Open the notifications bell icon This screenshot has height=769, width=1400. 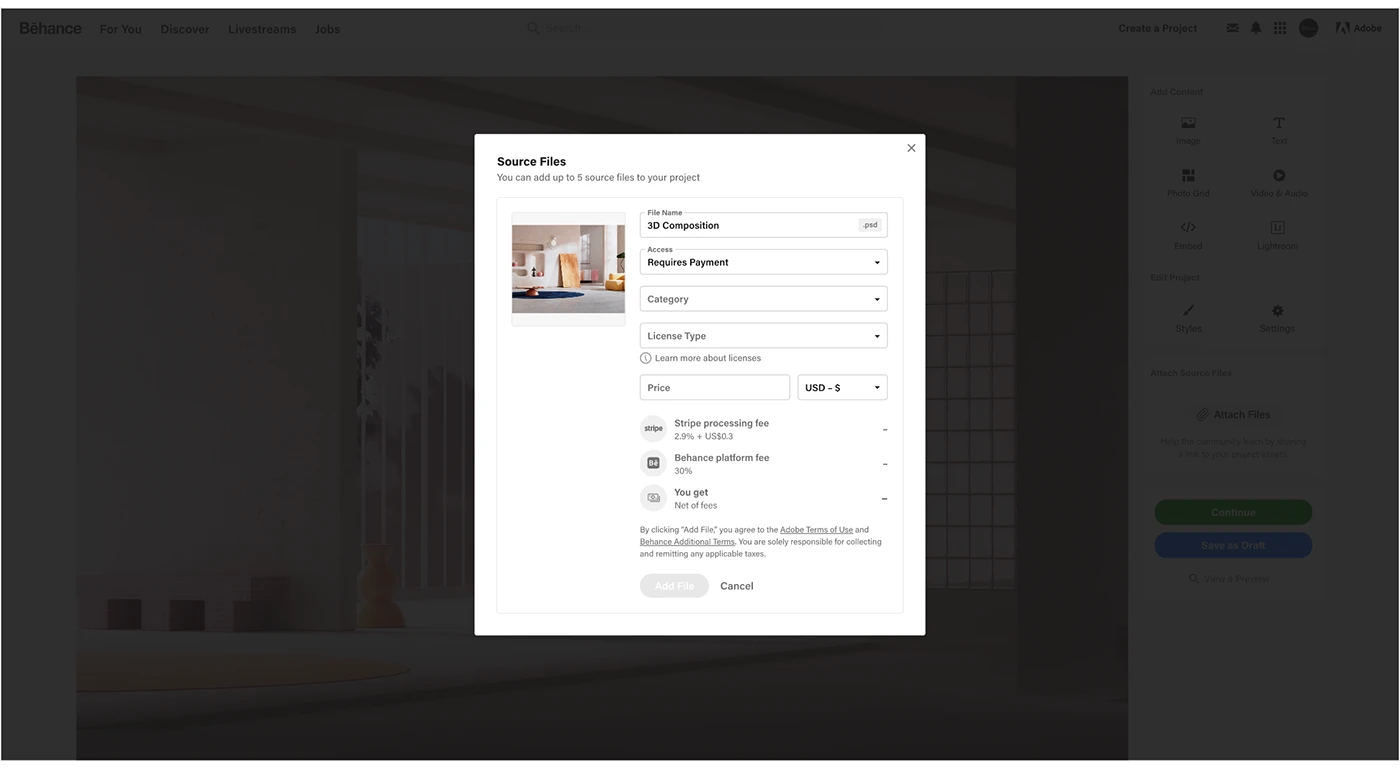[x=1256, y=28]
